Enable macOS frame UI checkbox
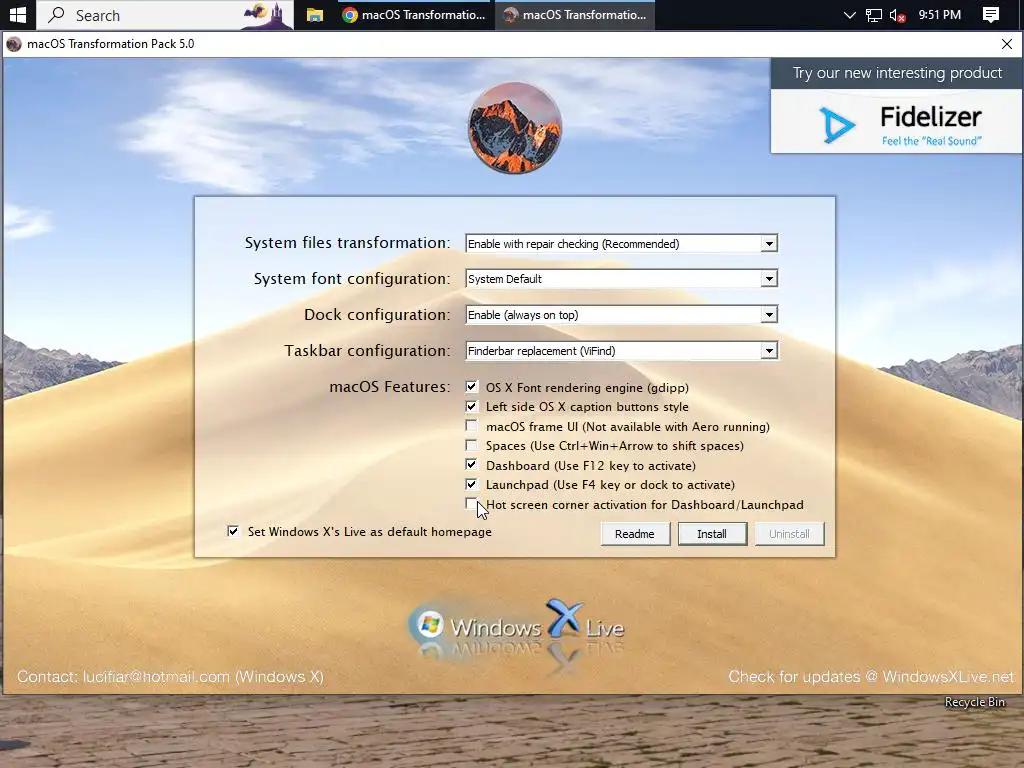 pos(471,426)
